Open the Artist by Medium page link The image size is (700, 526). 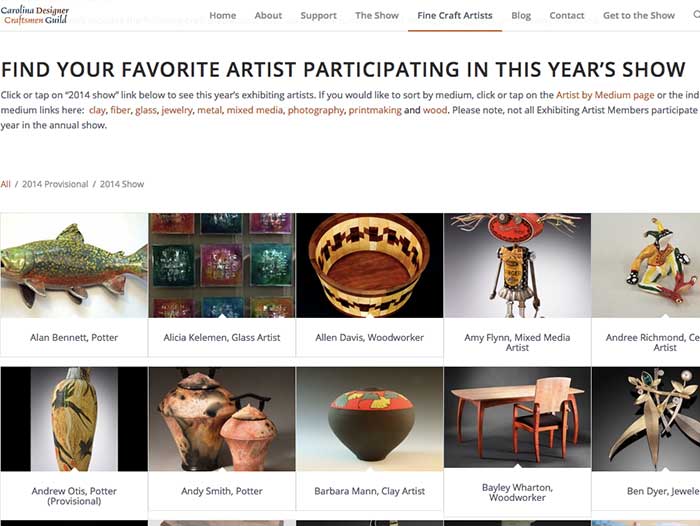tap(605, 95)
